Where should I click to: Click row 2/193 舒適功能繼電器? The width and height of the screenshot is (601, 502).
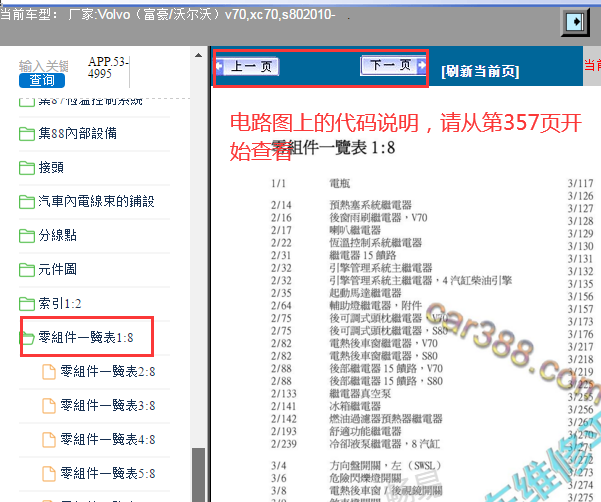336,431
